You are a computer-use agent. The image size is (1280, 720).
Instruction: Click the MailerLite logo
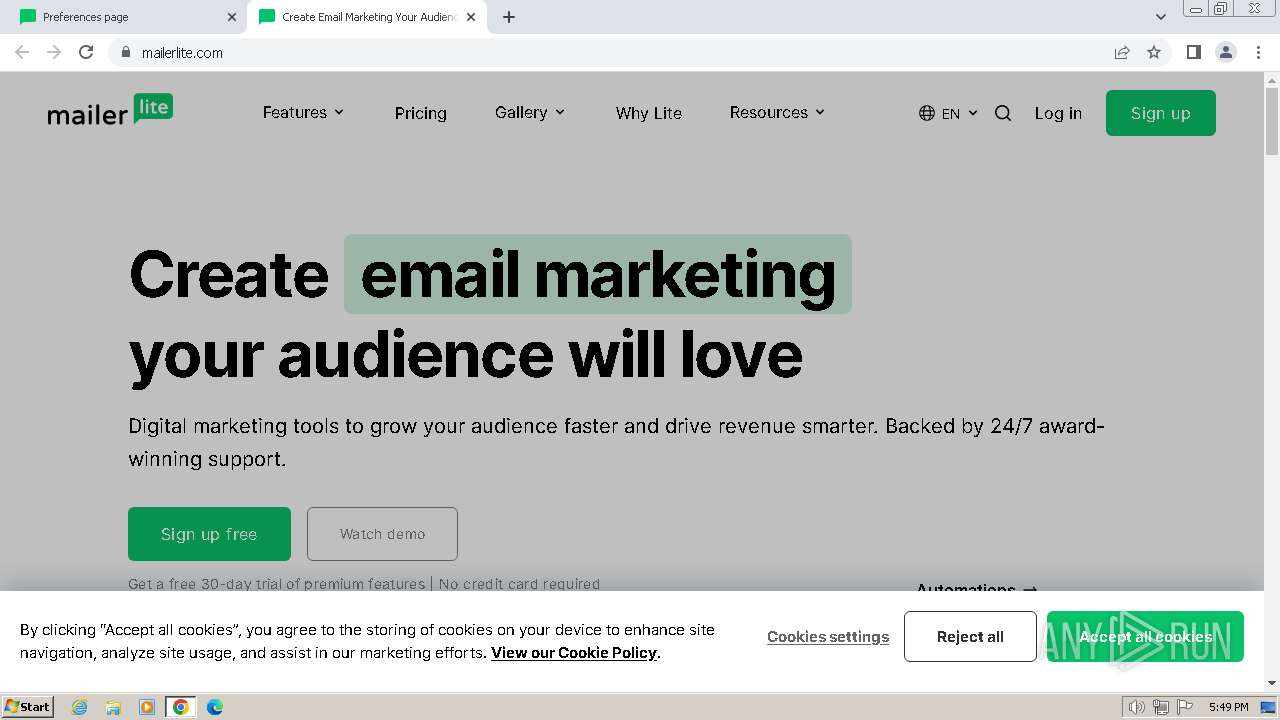click(110, 110)
